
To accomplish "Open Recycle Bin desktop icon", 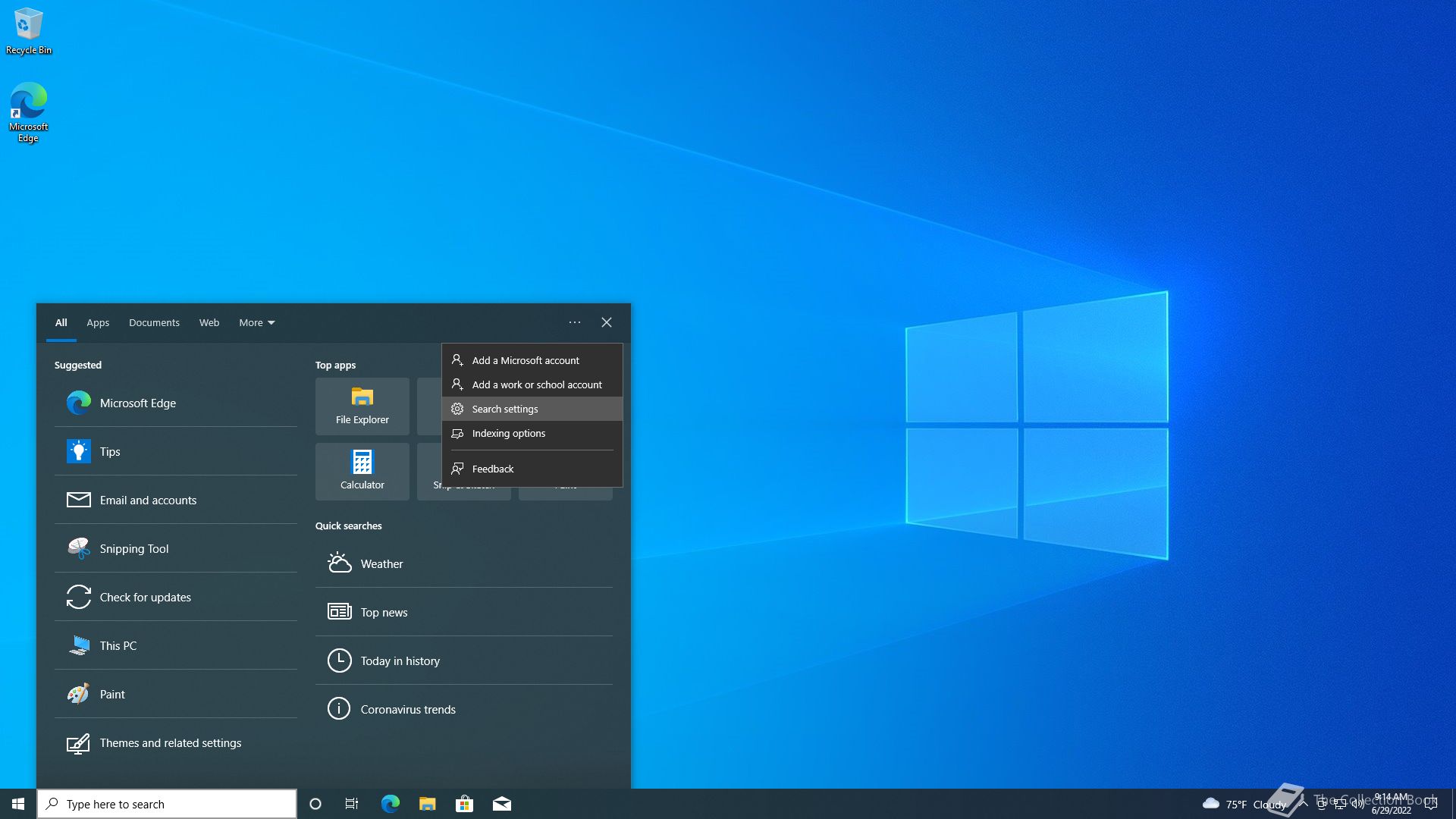I will point(29,31).
